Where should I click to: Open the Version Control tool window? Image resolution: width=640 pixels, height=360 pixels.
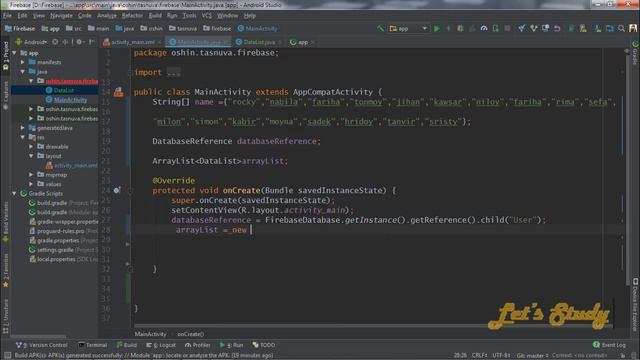[x=42, y=345]
